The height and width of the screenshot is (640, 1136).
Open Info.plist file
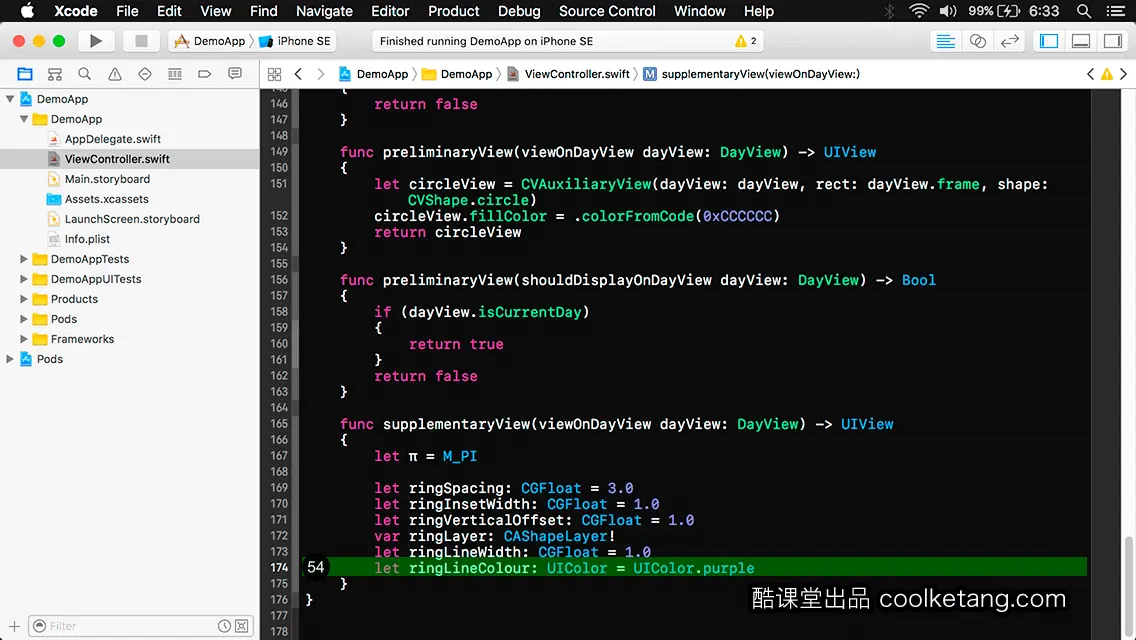click(x=87, y=239)
